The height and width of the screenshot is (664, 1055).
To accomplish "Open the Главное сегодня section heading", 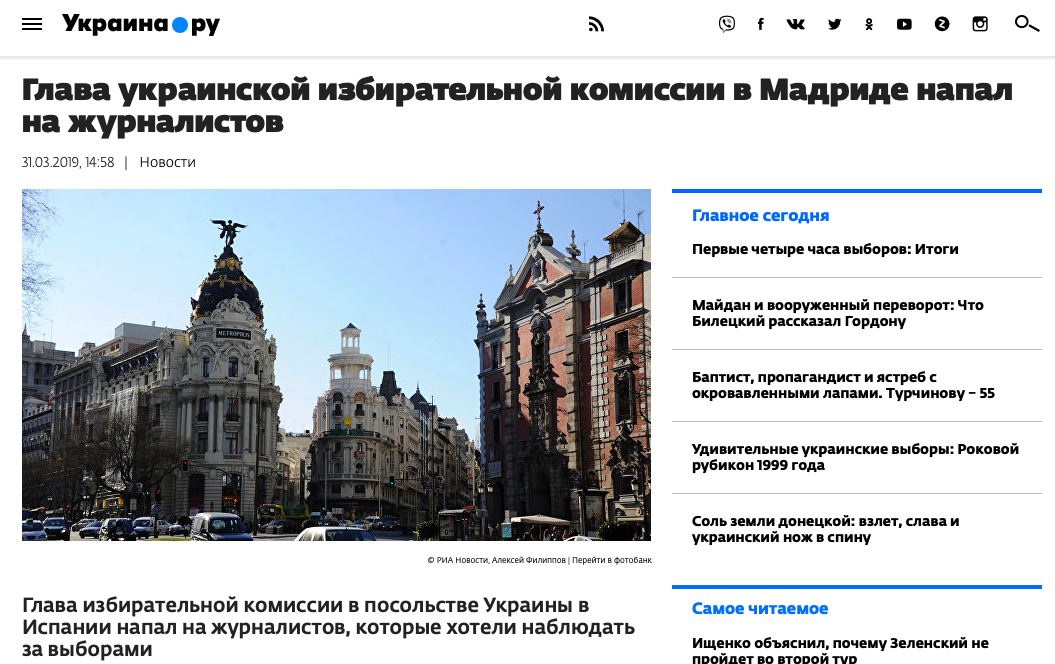I will coord(760,215).
